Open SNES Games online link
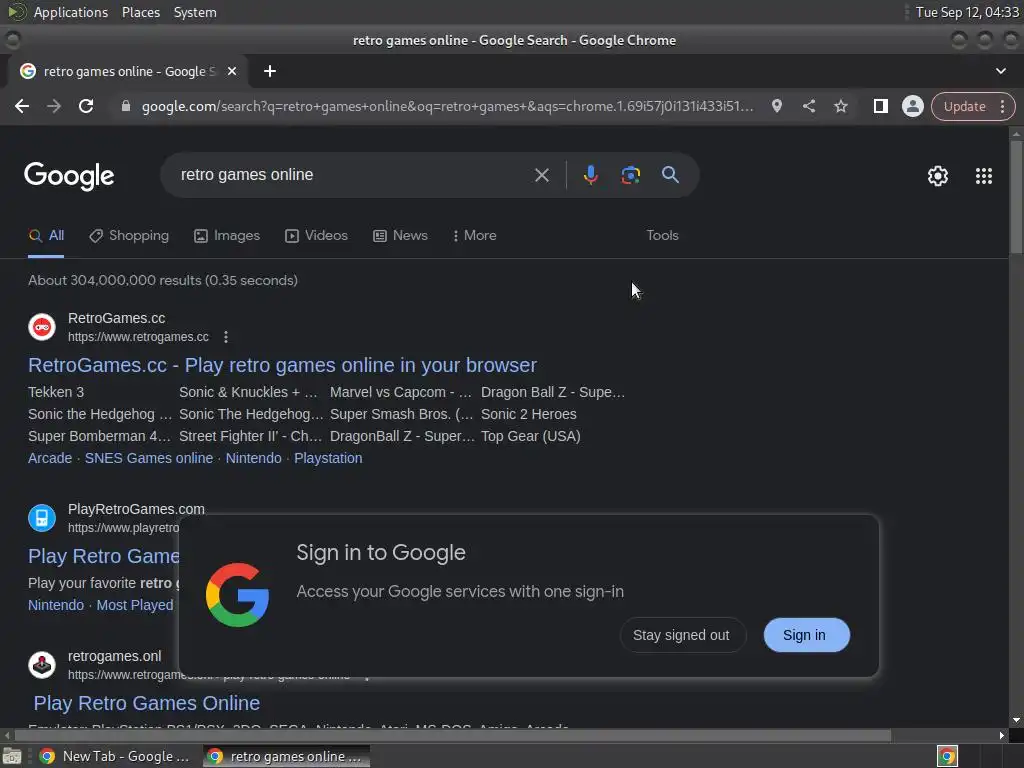Screen dimensions: 1024x768 coord(149,458)
